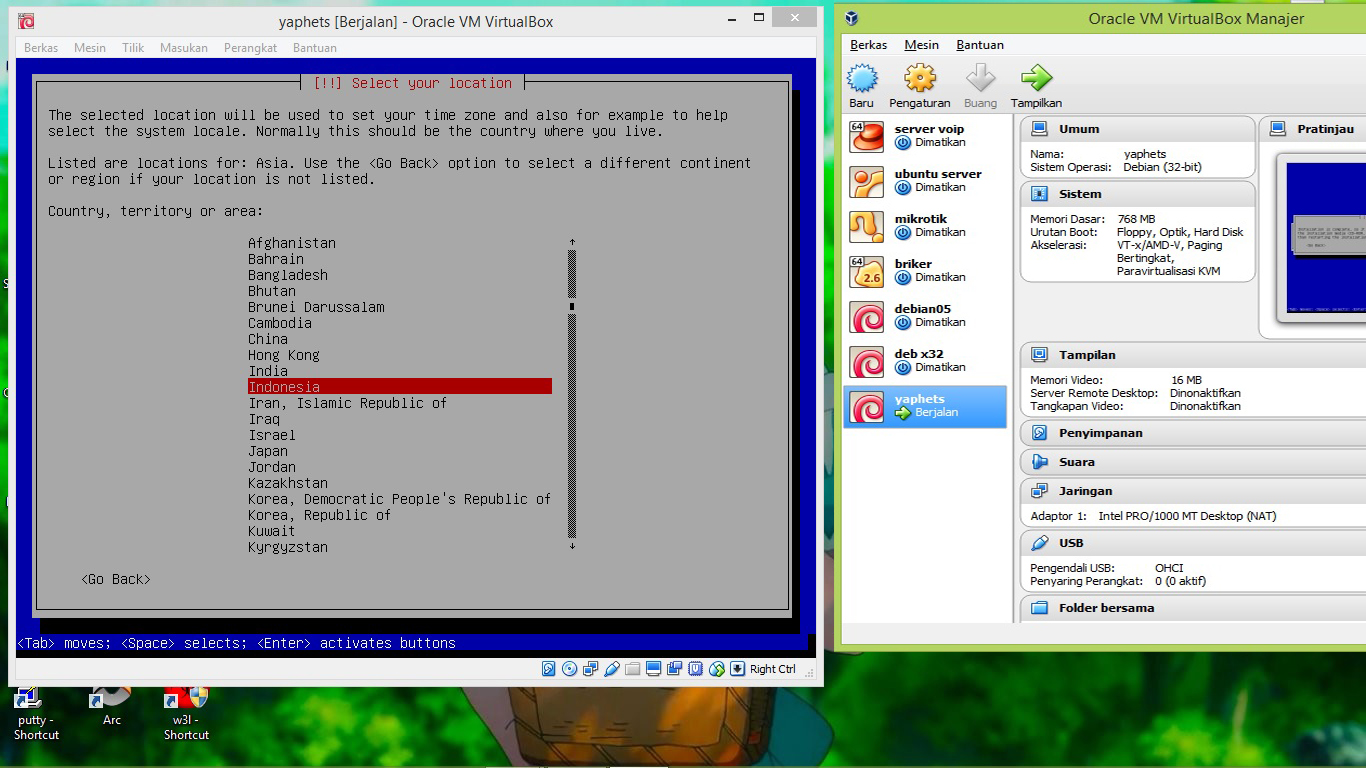Open Berkas menu in the yaphets VM window
The width and height of the screenshot is (1366, 768).
pos(41,48)
